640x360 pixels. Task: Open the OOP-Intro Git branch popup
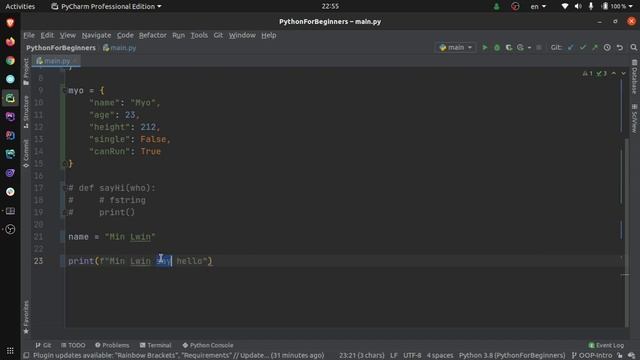pyautogui.click(x=592, y=356)
